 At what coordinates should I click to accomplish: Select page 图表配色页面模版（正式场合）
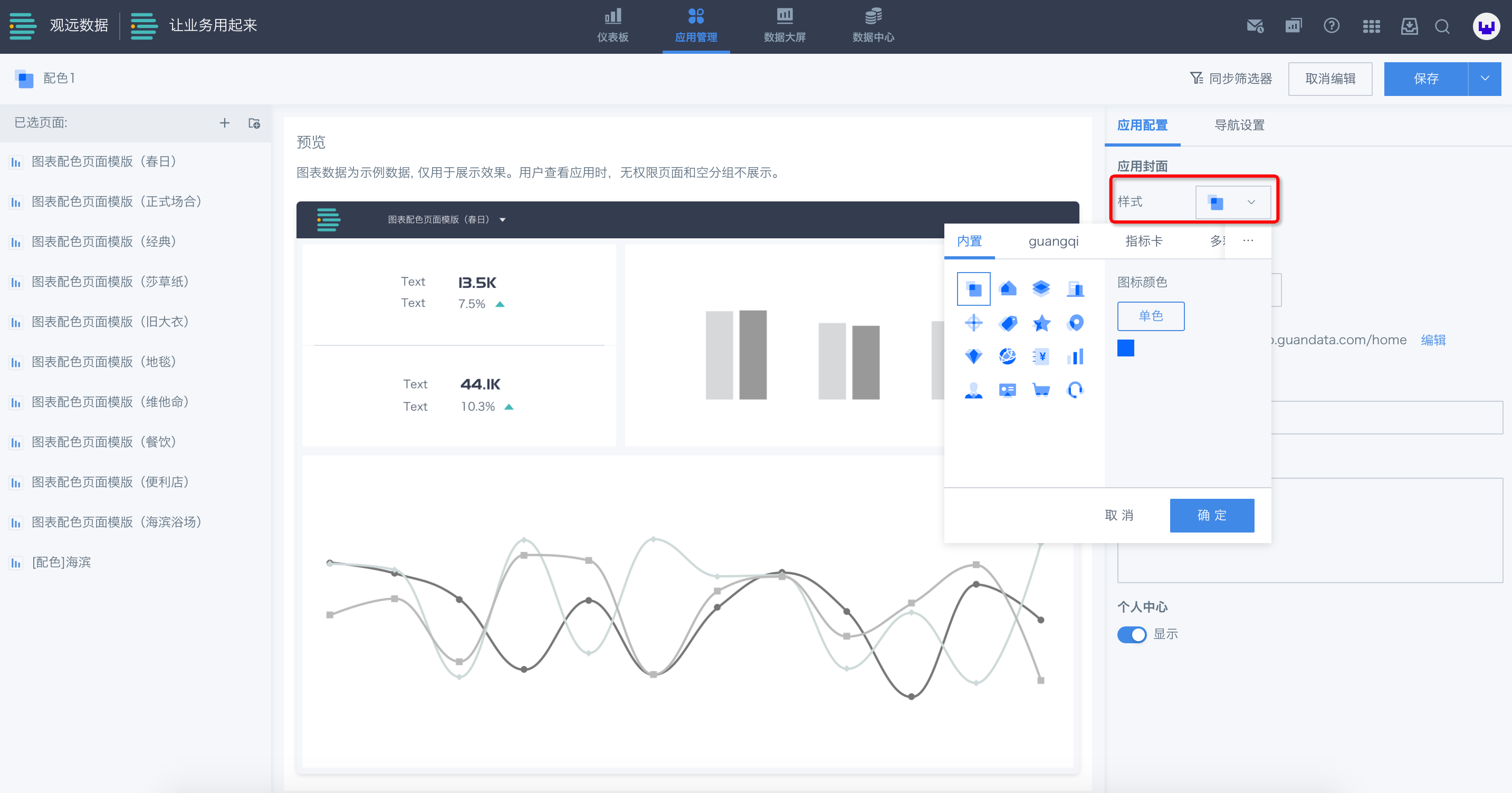tap(136, 202)
